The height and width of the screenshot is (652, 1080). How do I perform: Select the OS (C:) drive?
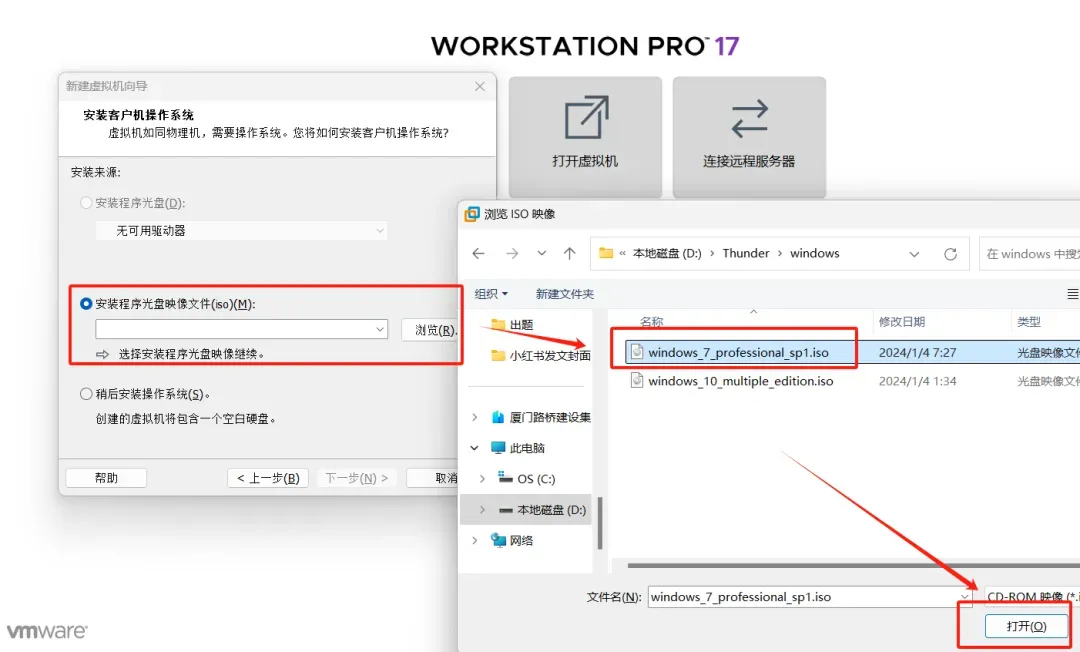point(527,479)
